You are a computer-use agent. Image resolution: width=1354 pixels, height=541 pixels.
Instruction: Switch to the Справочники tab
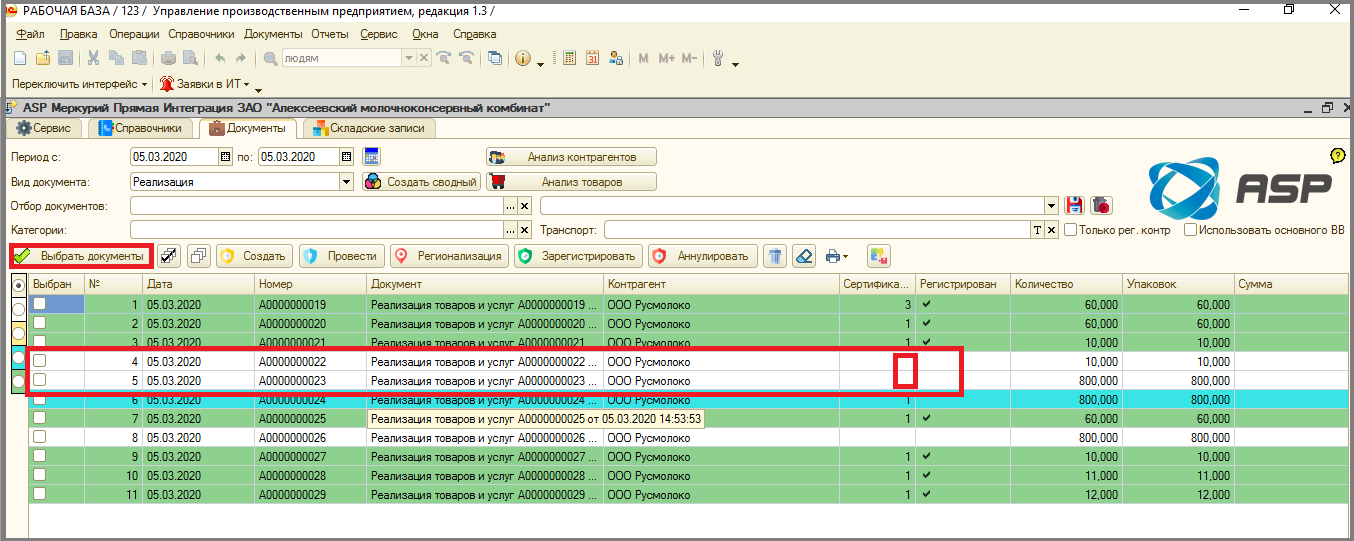click(140, 128)
